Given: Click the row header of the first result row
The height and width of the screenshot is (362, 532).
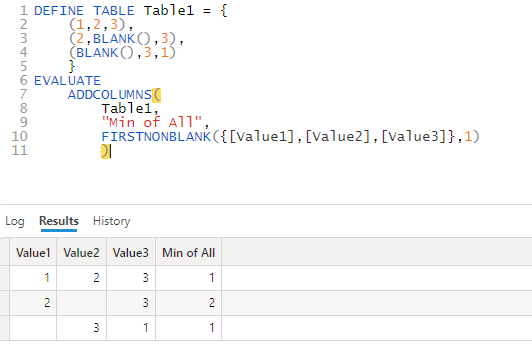Looking at the screenshot, I should (x=5, y=278).
